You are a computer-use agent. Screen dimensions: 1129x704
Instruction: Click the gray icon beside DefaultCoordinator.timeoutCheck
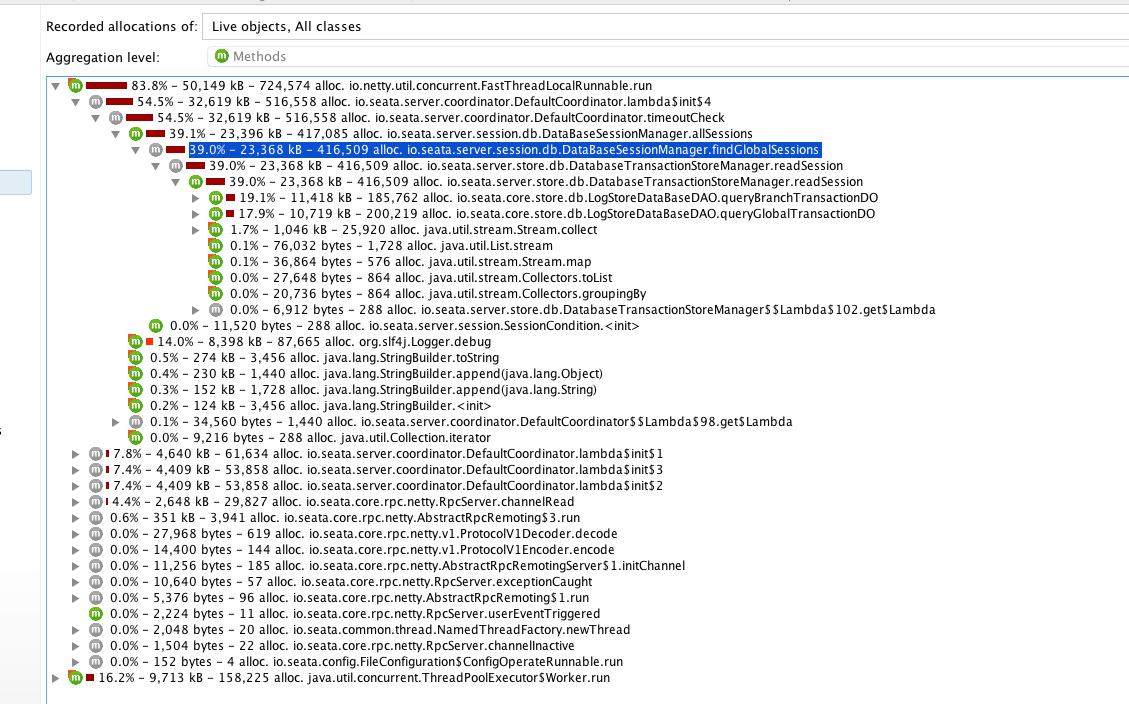pyautogui.click(x=115, y=118)
